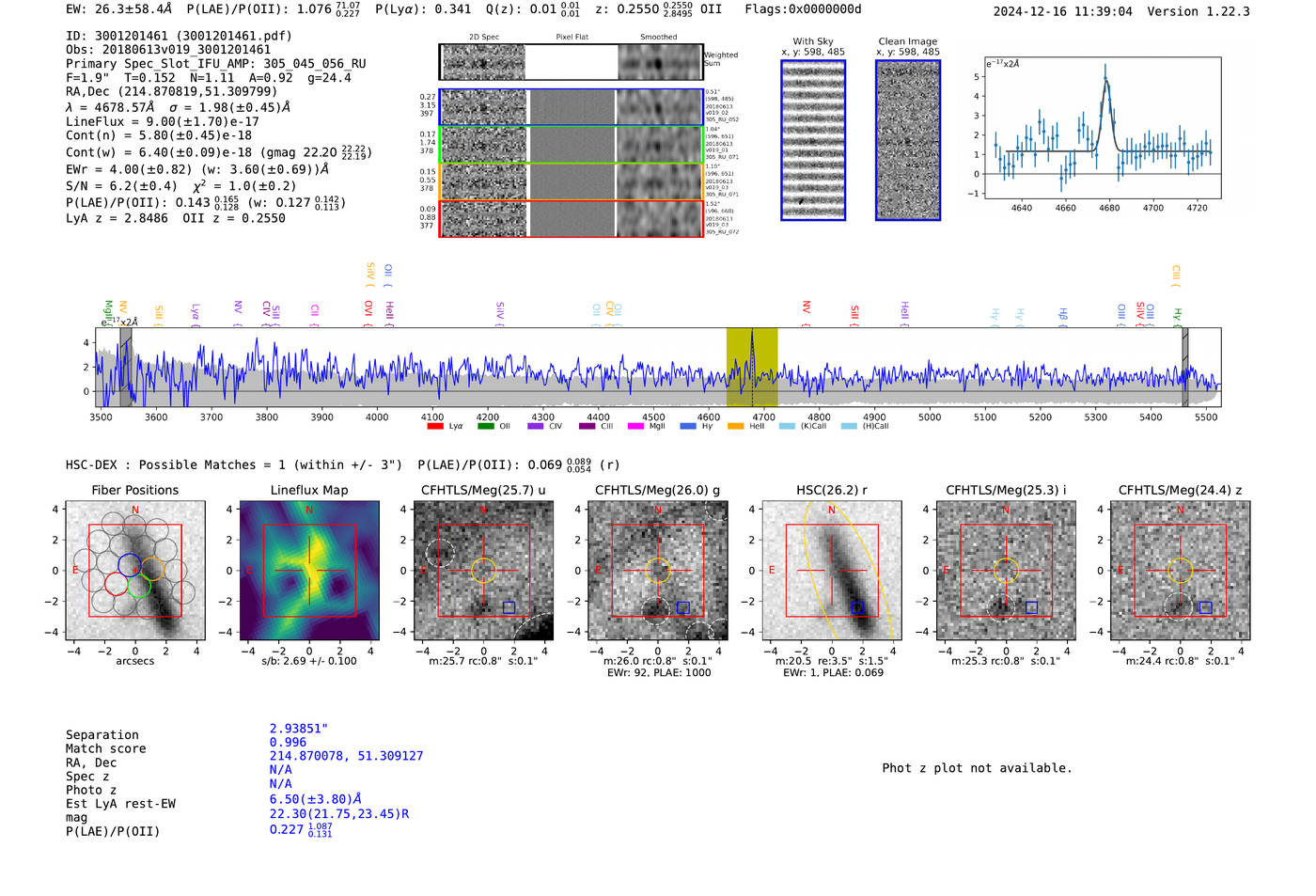1316x896 pixels.
Task: Click the Est LyA rest-EW 6.50(±3.80)Å value
Action: (x=316, y=799)
